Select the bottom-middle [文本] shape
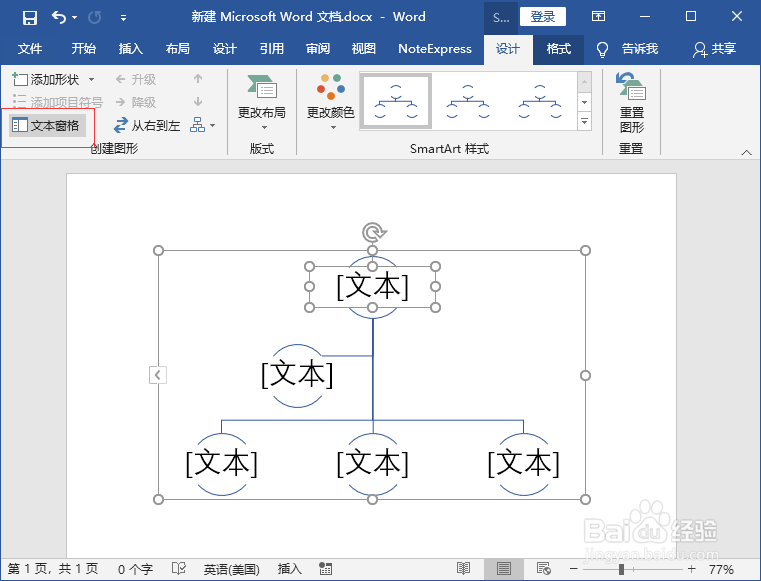Image resolution: width=761 pixels, height=581 pixels. pos(372,464)
